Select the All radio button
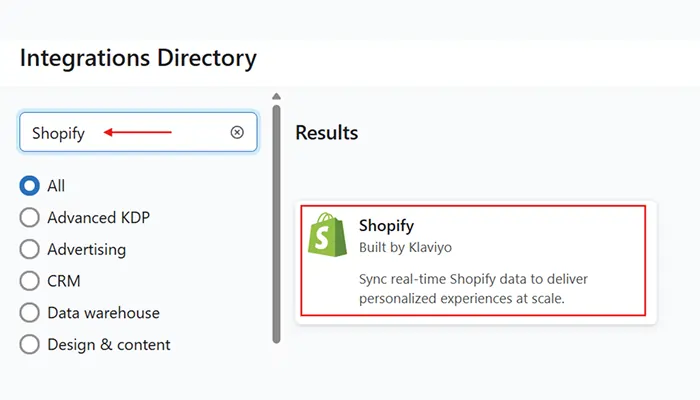Viewport: 700px width, 400px height. click(x=30, y=186)
